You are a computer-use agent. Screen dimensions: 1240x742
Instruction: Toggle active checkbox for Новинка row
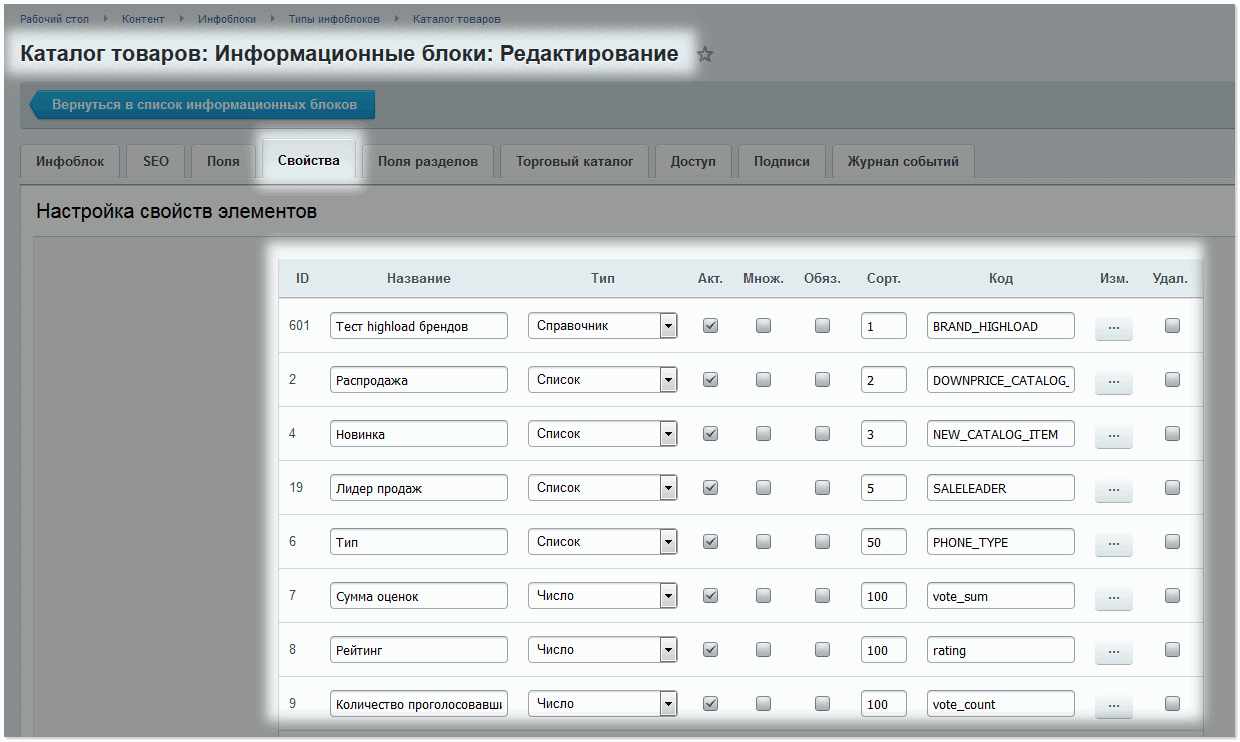(710, 433)
